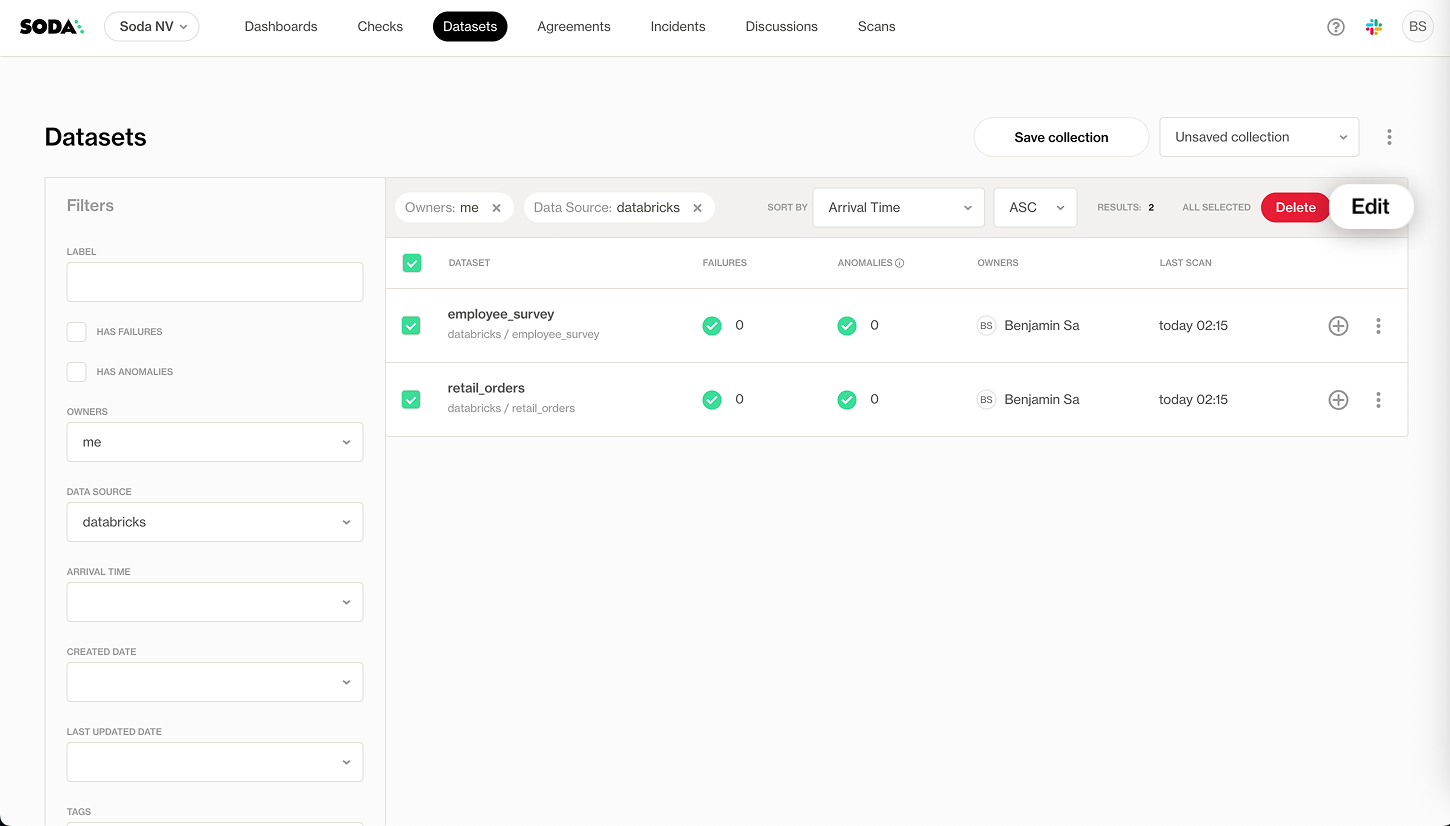The width and height of the screenshot is (1450, 826).
Task: Open the BS user avatar menu
Action: 1417,27
